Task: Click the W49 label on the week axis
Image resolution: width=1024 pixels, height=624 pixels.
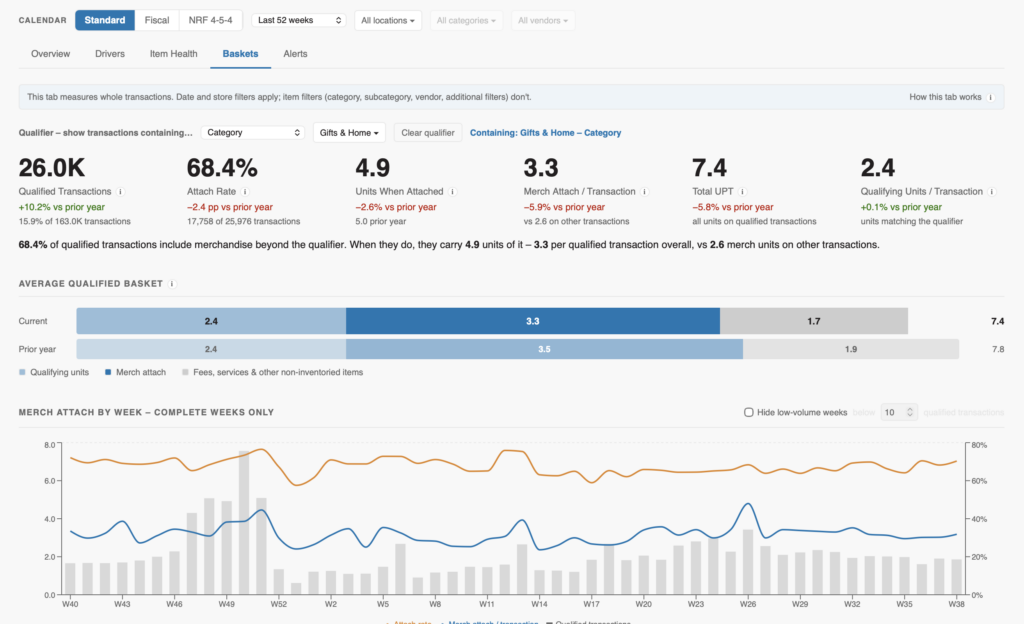Action: [226, 604]
